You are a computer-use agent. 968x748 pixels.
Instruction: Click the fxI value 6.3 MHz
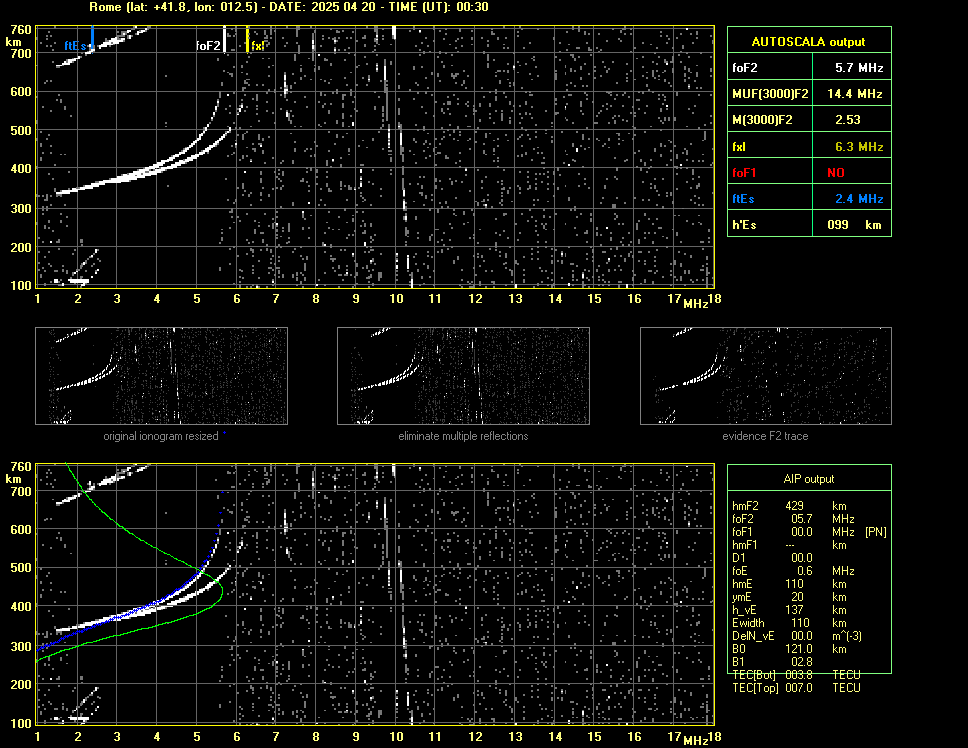pyautogui.click(x=859, y=147)
